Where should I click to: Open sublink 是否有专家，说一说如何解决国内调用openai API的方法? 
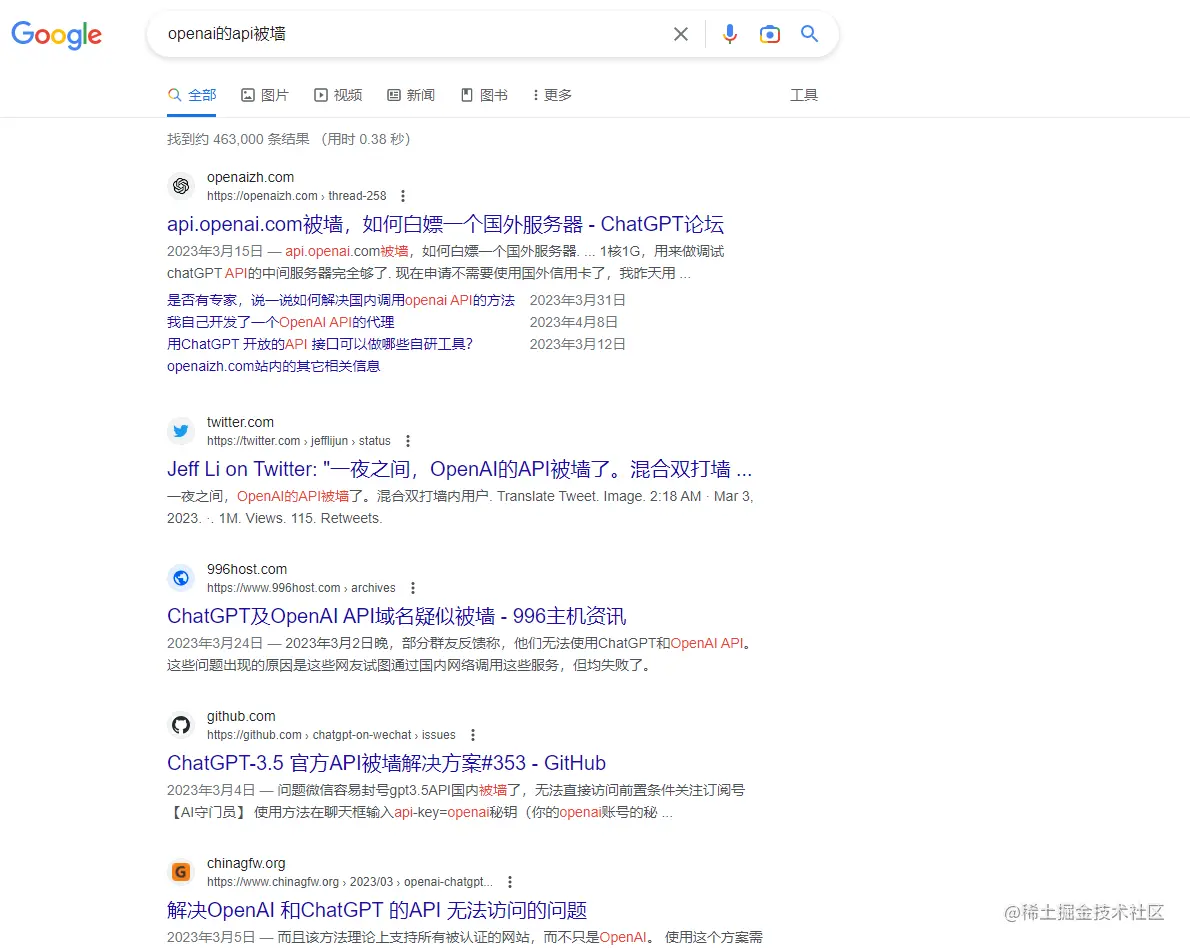click(341, 301)
